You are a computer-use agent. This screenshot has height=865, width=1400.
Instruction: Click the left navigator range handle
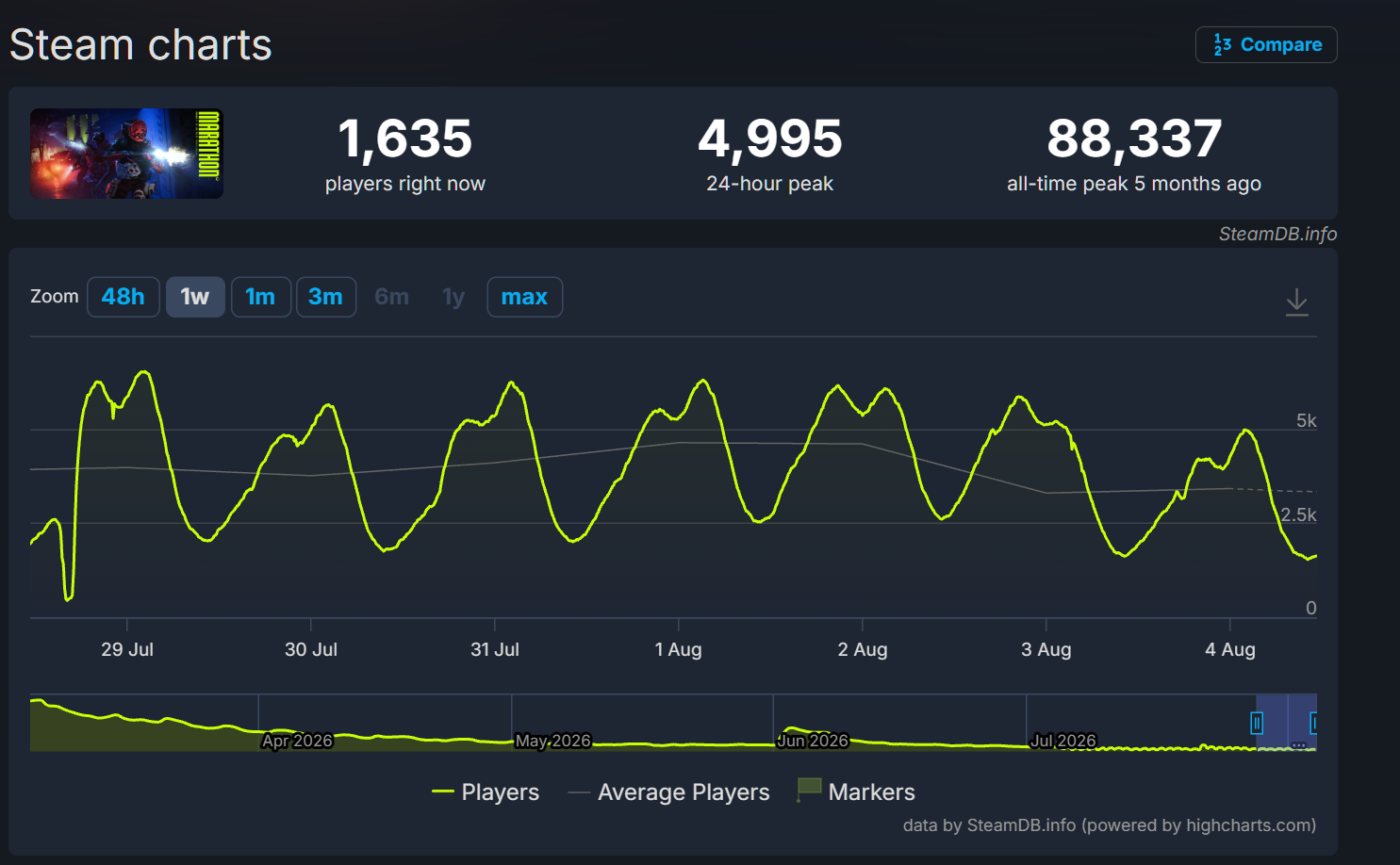click(1257, 723)
